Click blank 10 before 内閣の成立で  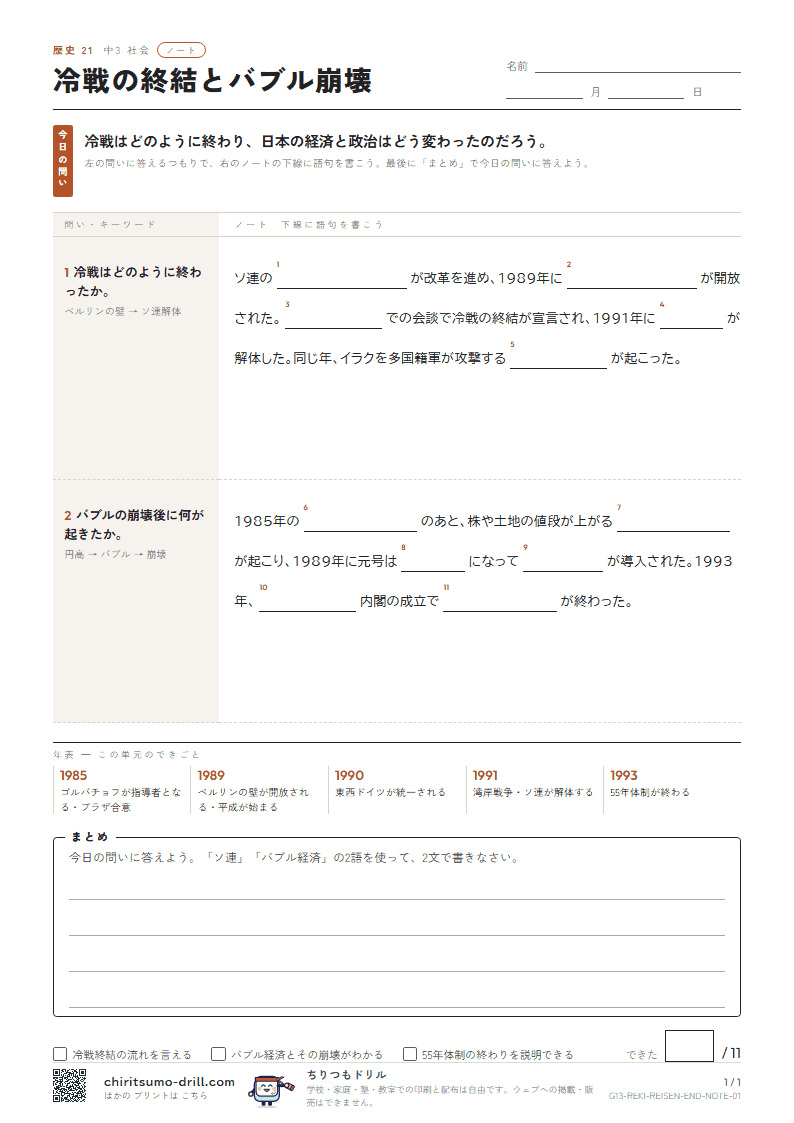pyautogui.click(x=307, y=602)
